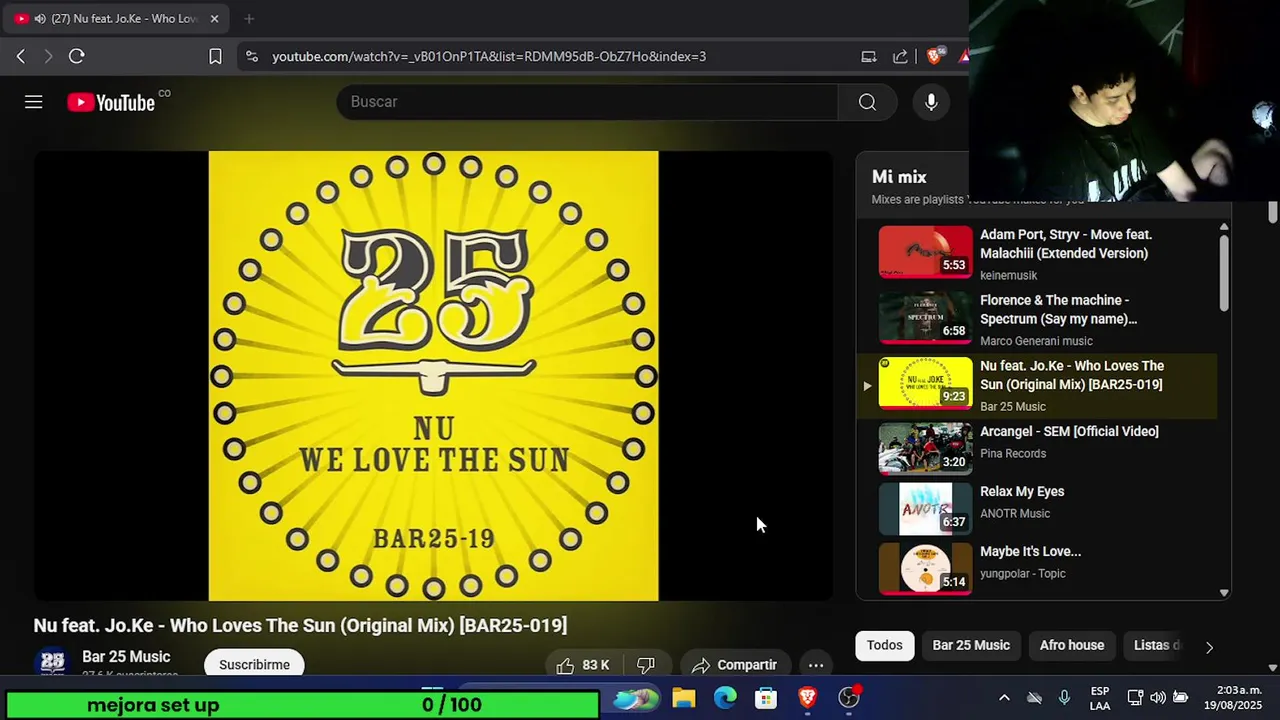Like the video with 83 K thumbs up
1280x720 pixels.
pos(583,665)
